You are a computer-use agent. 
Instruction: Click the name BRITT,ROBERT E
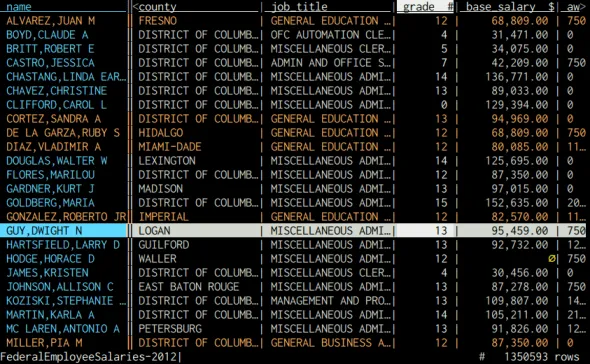(x=50, y=49)
